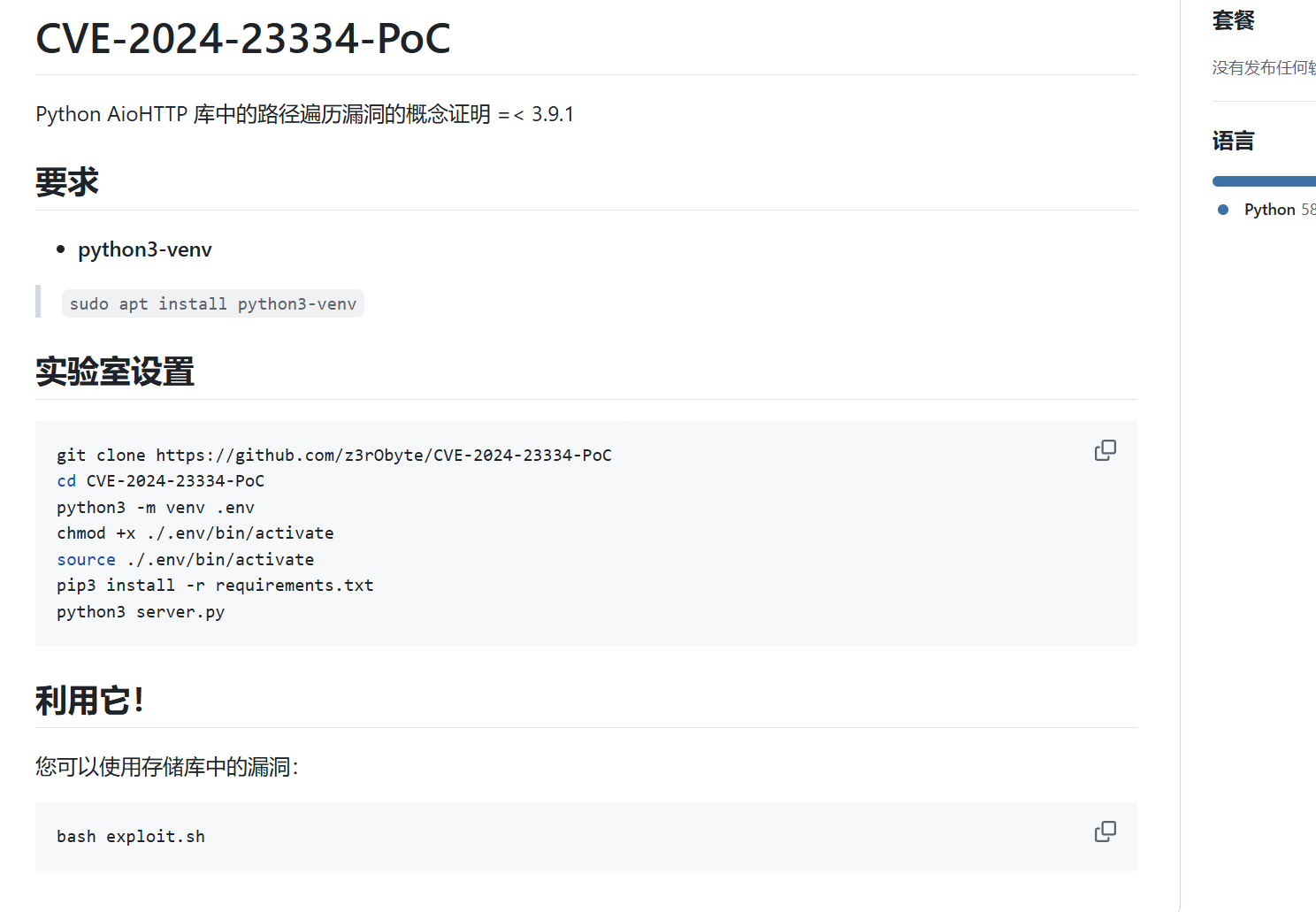The width and height of the screenshot is (1316, 912).
Task: Click the CVE-2024-23334-PoC title heading
Action: (242, 39)
